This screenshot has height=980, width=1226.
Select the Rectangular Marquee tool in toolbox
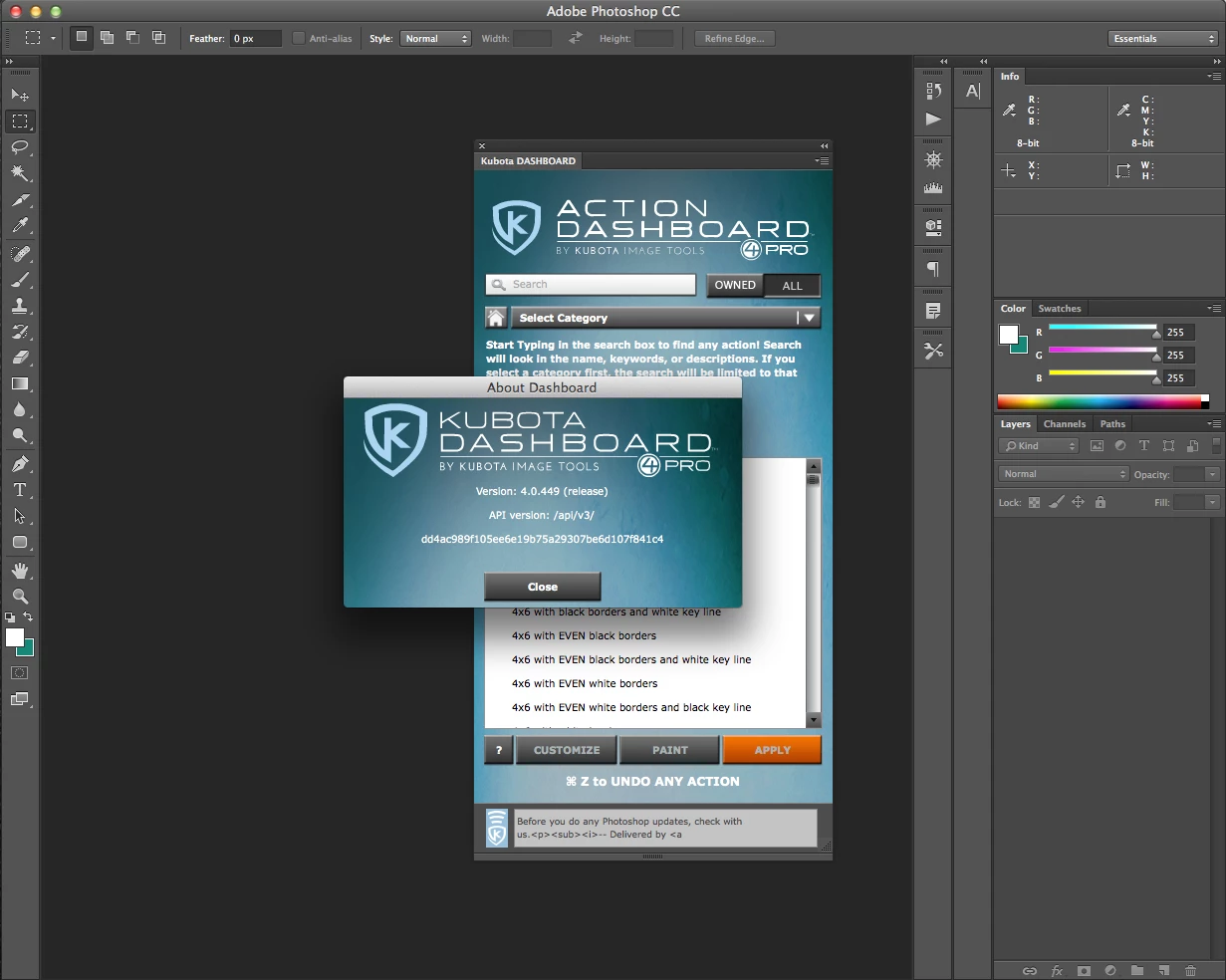pos(20,122)
